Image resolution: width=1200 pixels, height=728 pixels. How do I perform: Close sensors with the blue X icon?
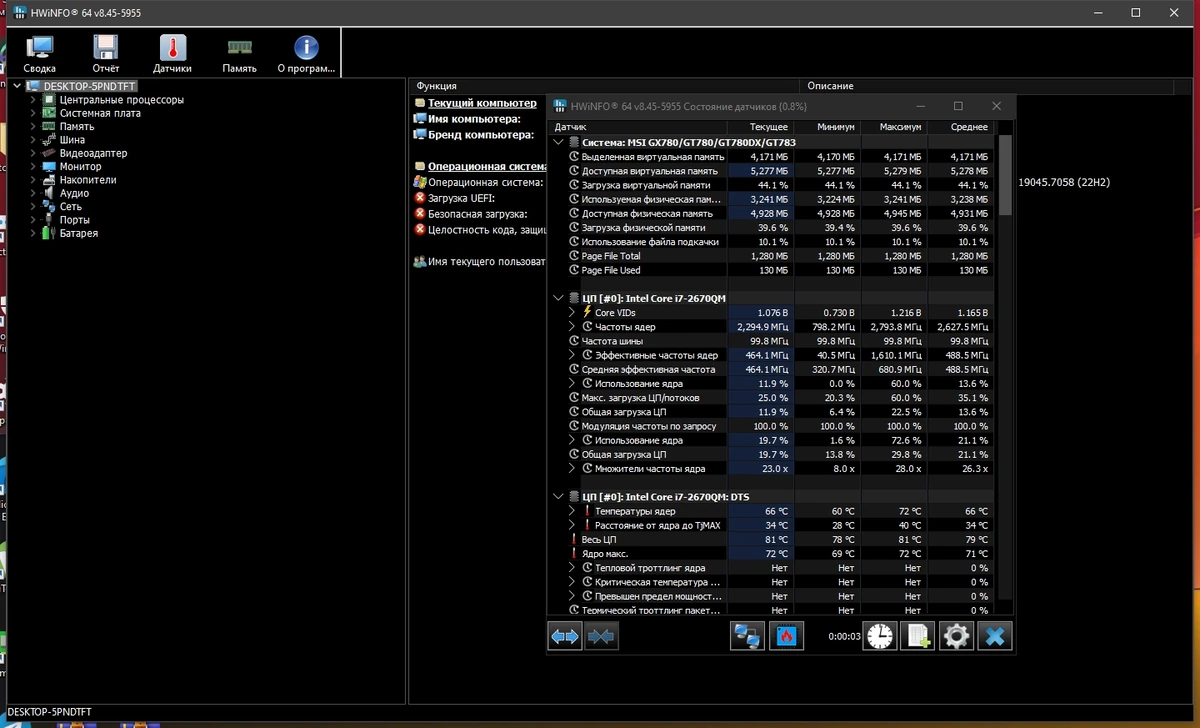995,636
